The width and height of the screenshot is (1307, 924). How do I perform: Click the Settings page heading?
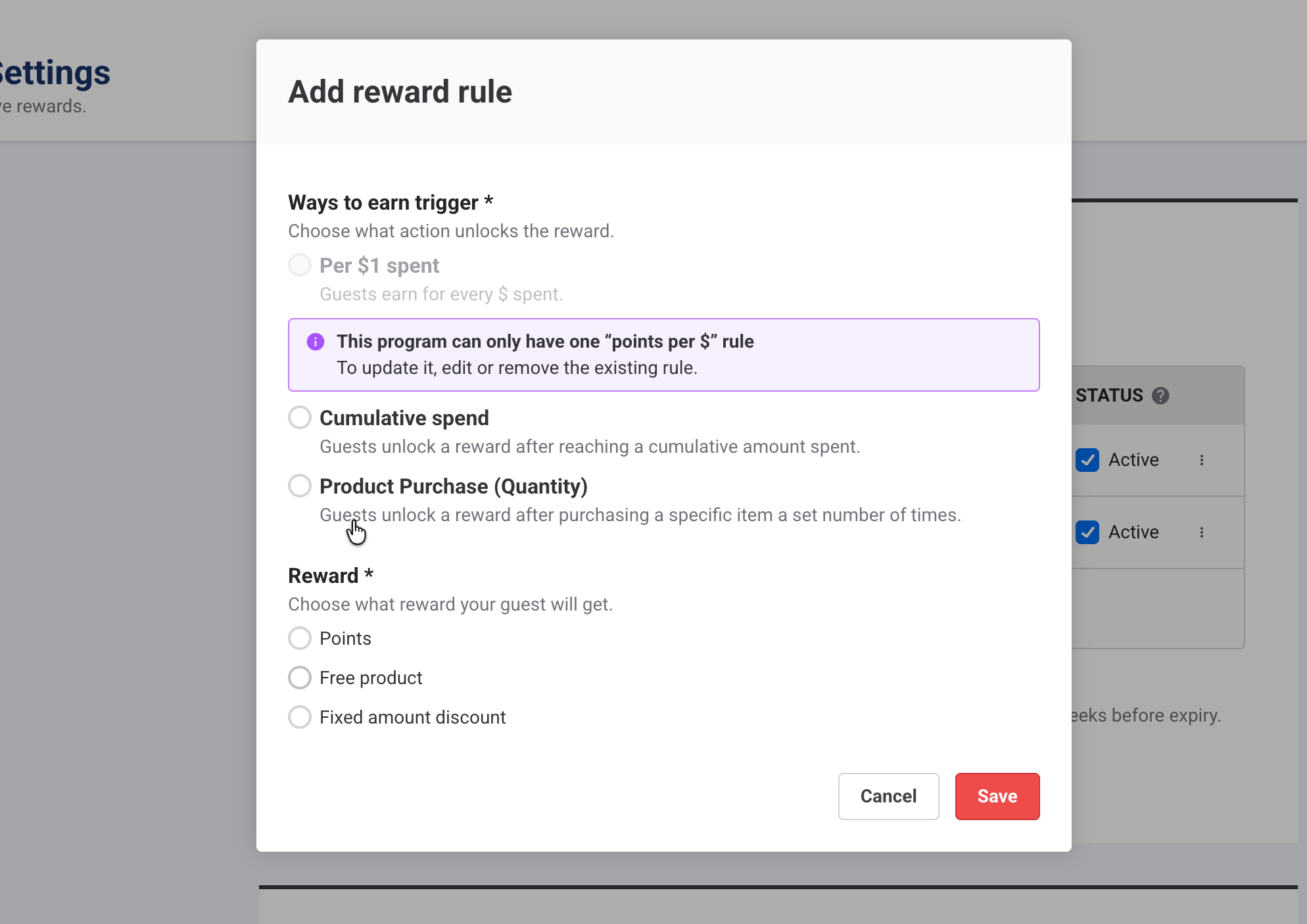click(x=55, y=73)
